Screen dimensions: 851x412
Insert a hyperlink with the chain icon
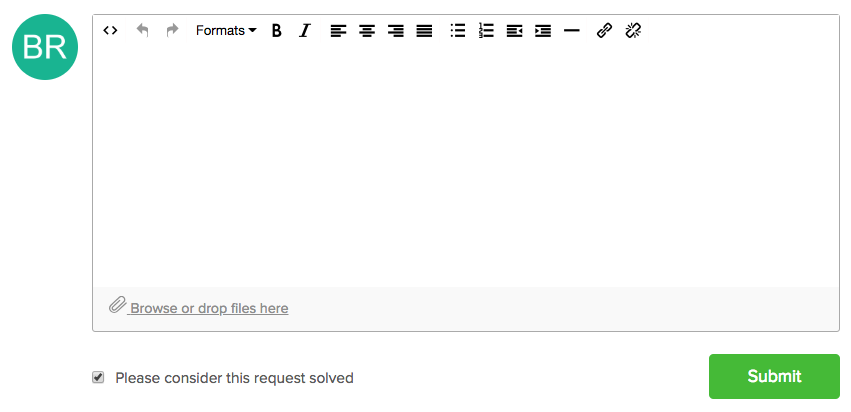[x=604, y=30]
